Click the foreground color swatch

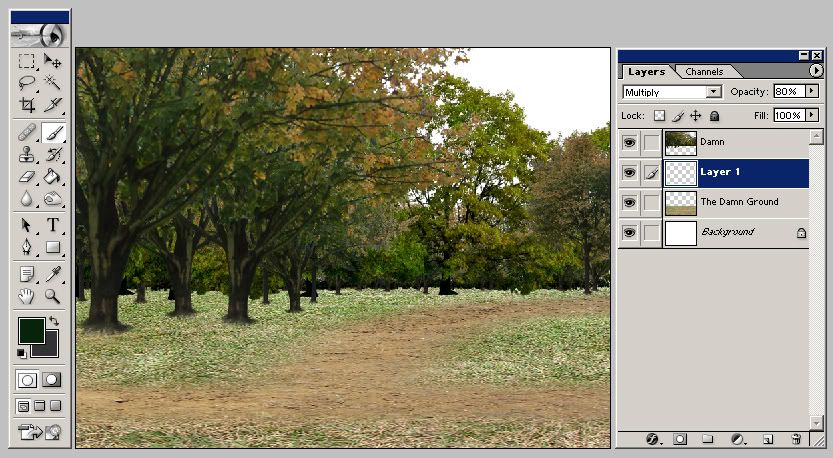(31, 330)
